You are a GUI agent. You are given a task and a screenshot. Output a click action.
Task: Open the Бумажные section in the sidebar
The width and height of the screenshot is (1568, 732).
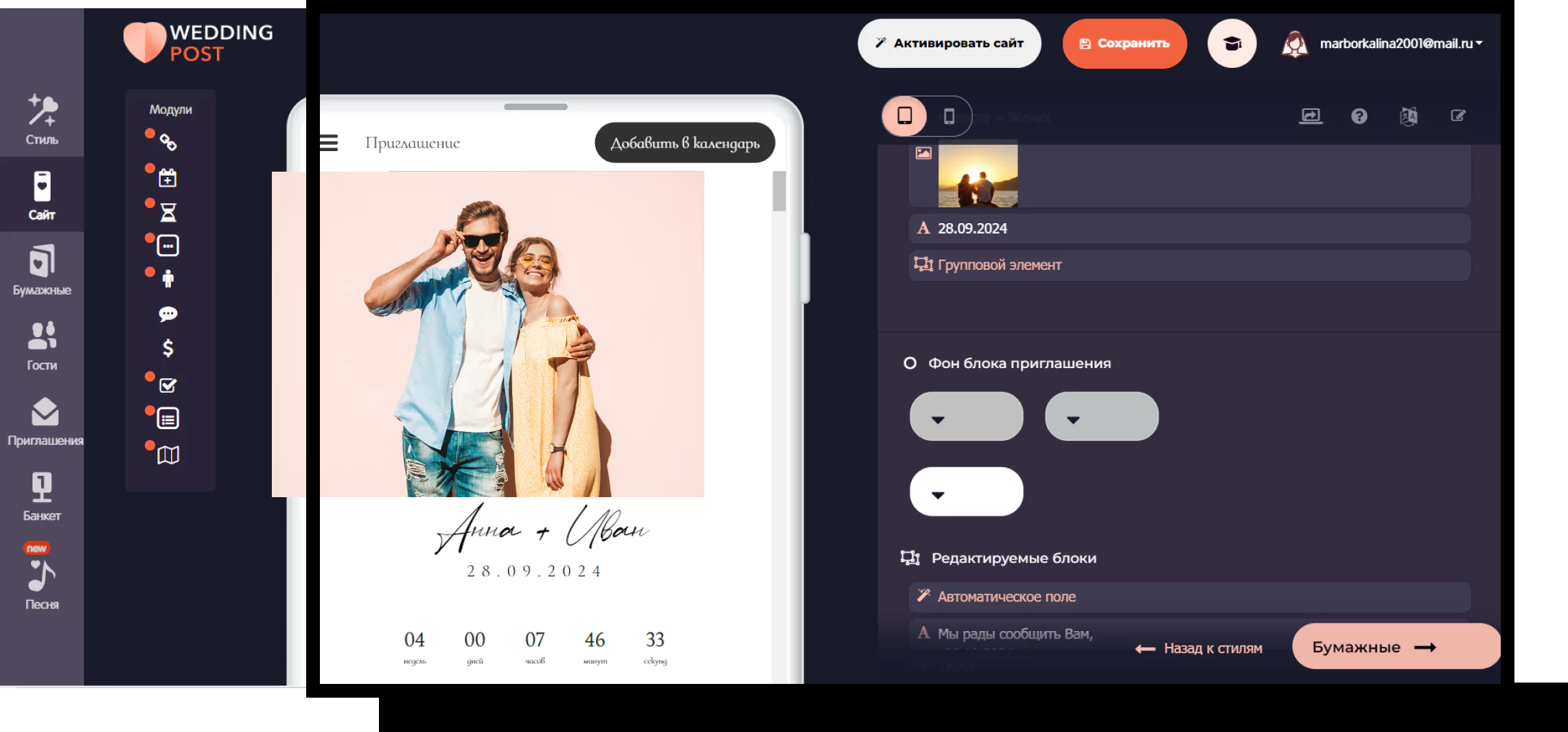coord(42,270)
